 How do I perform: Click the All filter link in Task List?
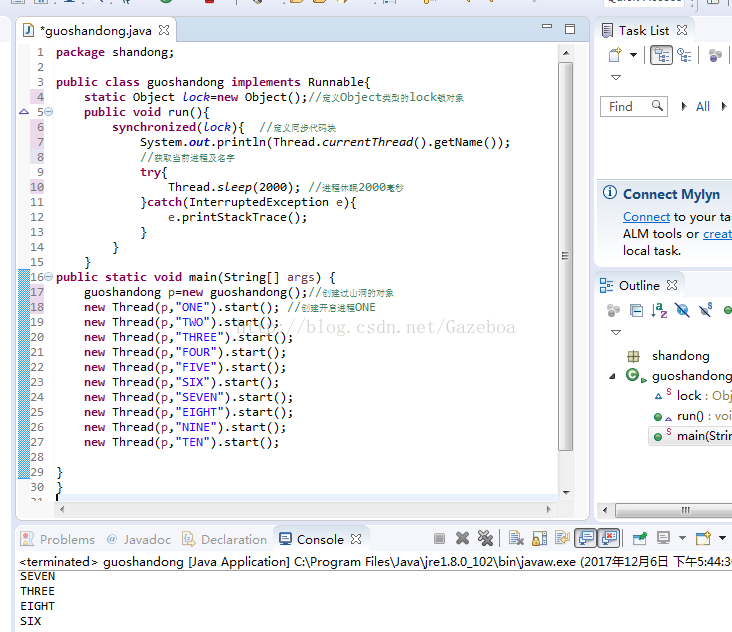(702, 106)
